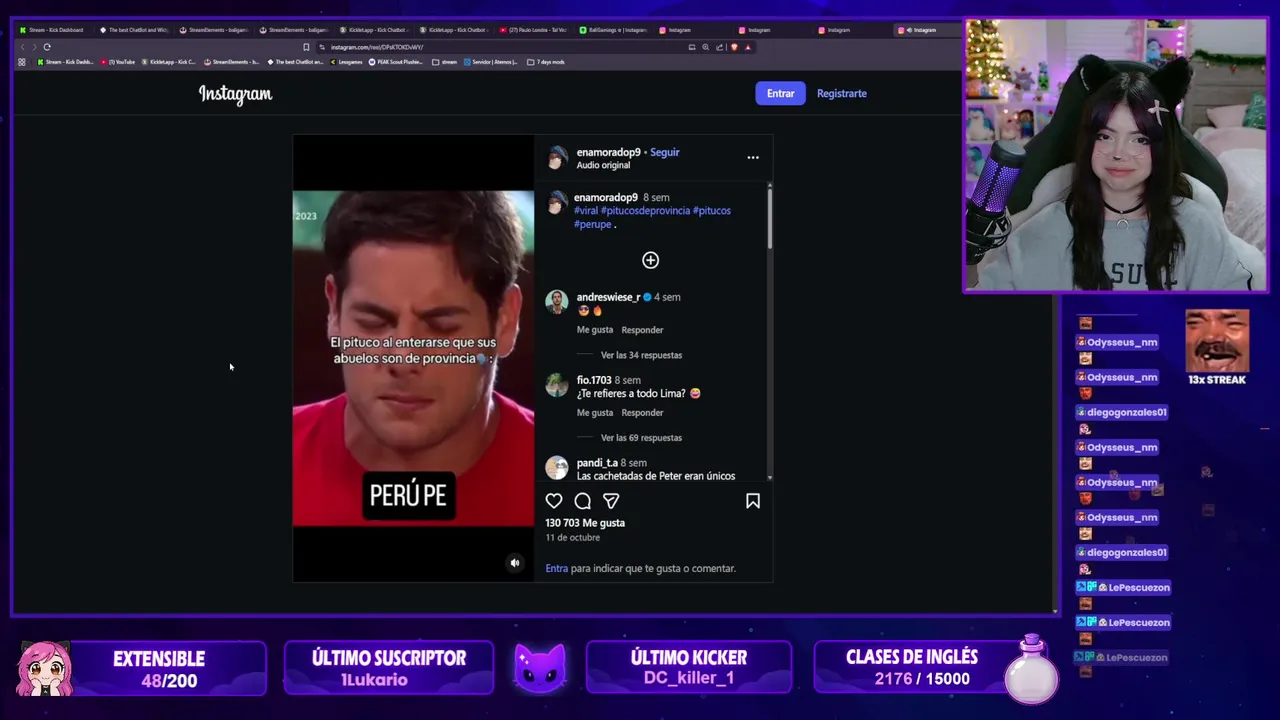1280x720 pixels.
Task: Click the 130 703 Me gusta count
Action: click(x=585, y=523)
